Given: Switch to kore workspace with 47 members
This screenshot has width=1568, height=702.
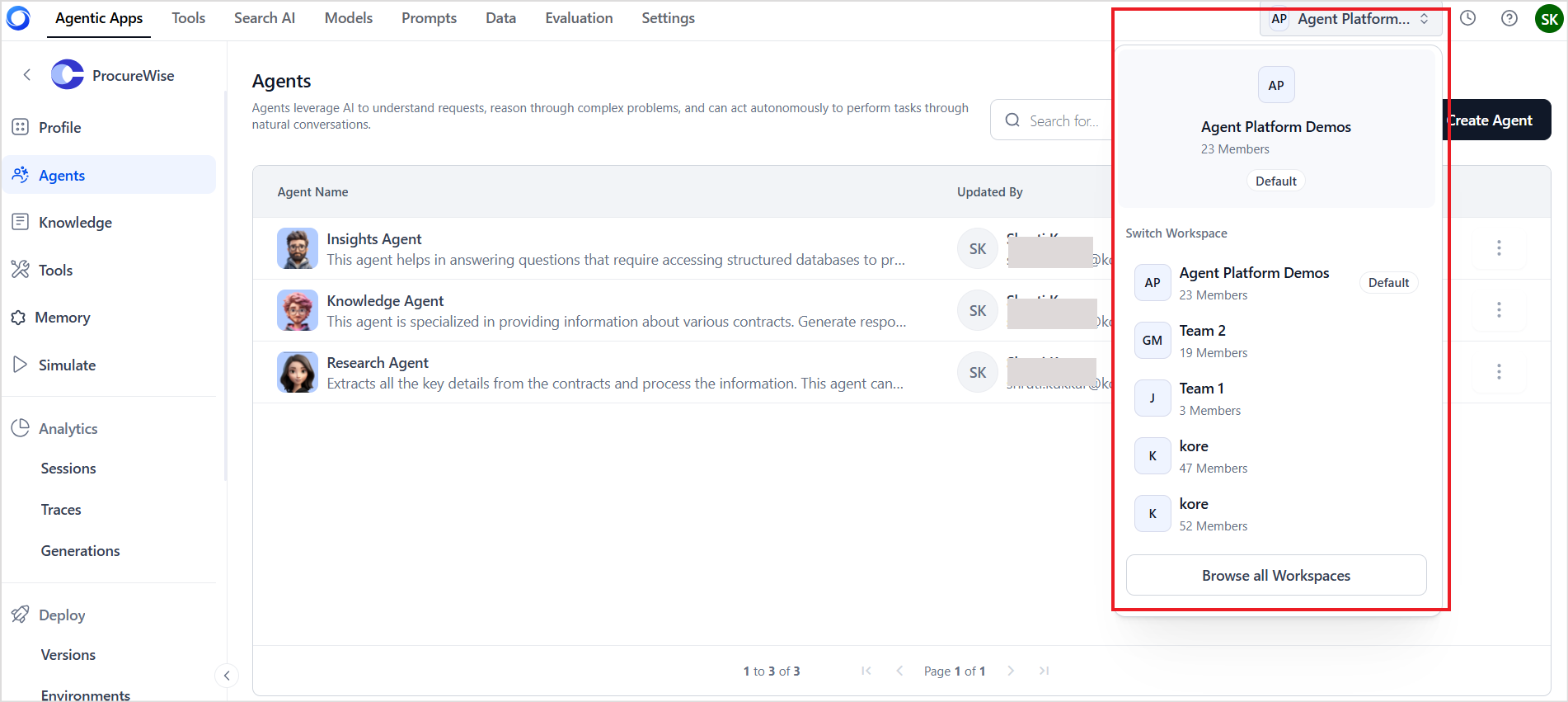Looking at the screenshot, I should tap(1276, 455).
